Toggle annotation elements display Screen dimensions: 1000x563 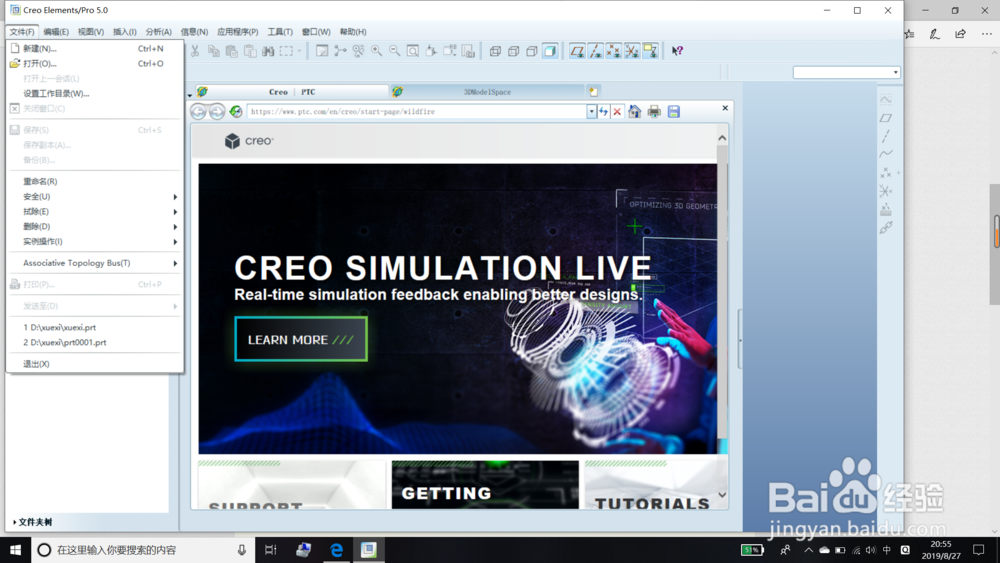(x=651, y=51)
